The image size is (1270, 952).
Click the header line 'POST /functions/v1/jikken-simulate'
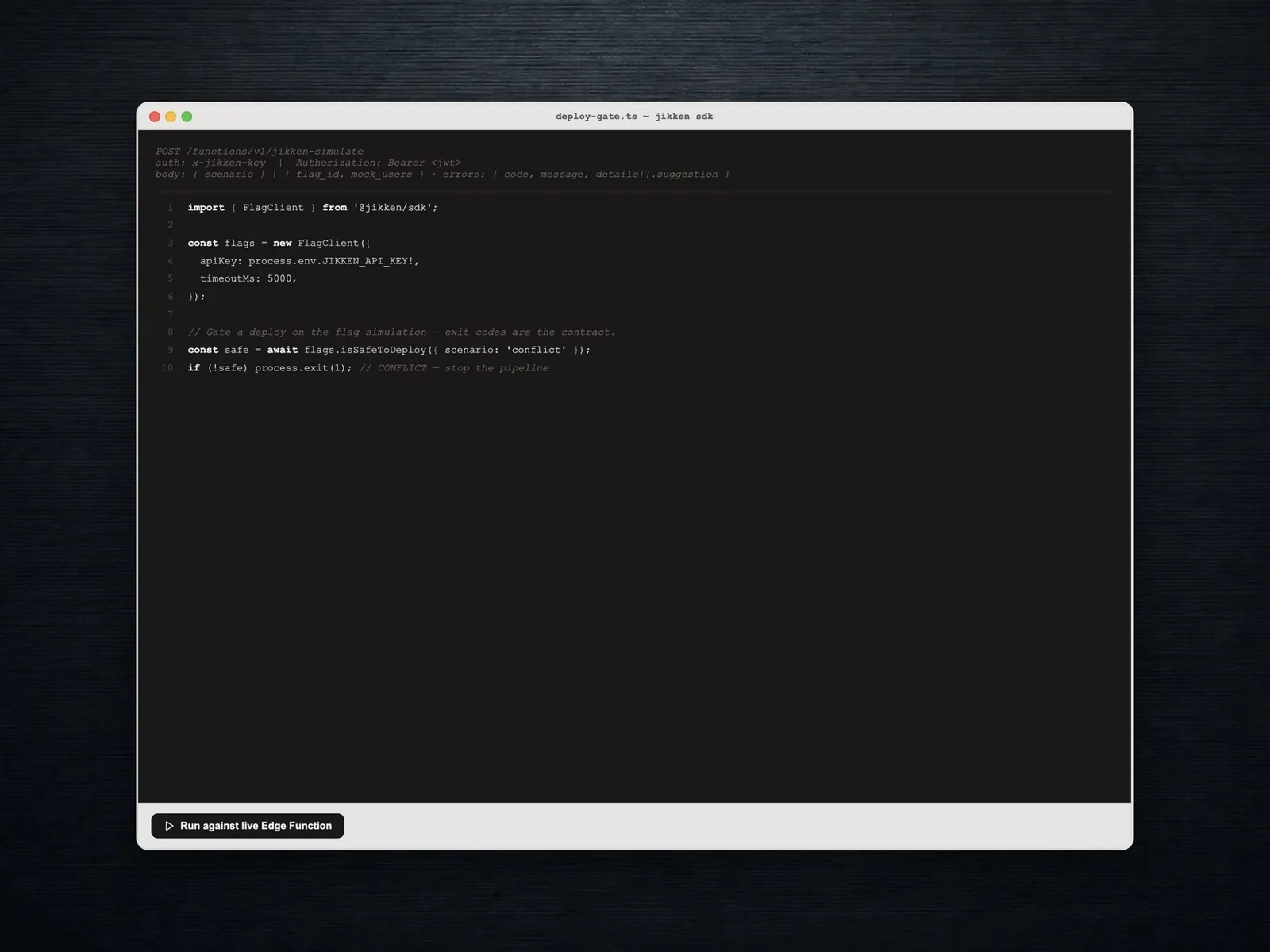(x=260, y=151)
